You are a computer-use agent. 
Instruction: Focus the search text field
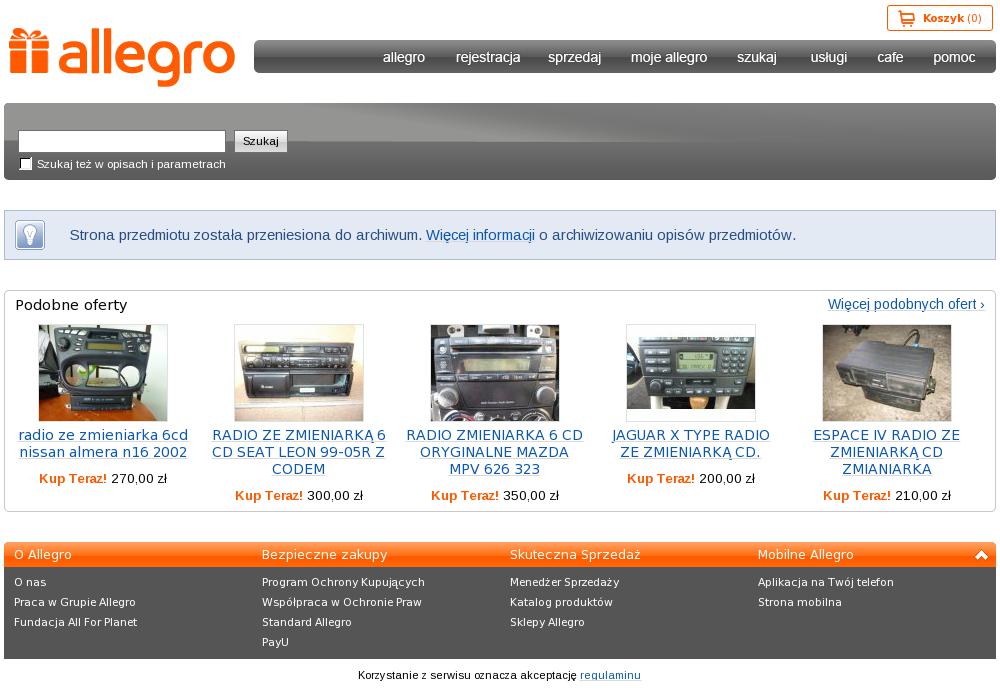click(x=122, y=141)
